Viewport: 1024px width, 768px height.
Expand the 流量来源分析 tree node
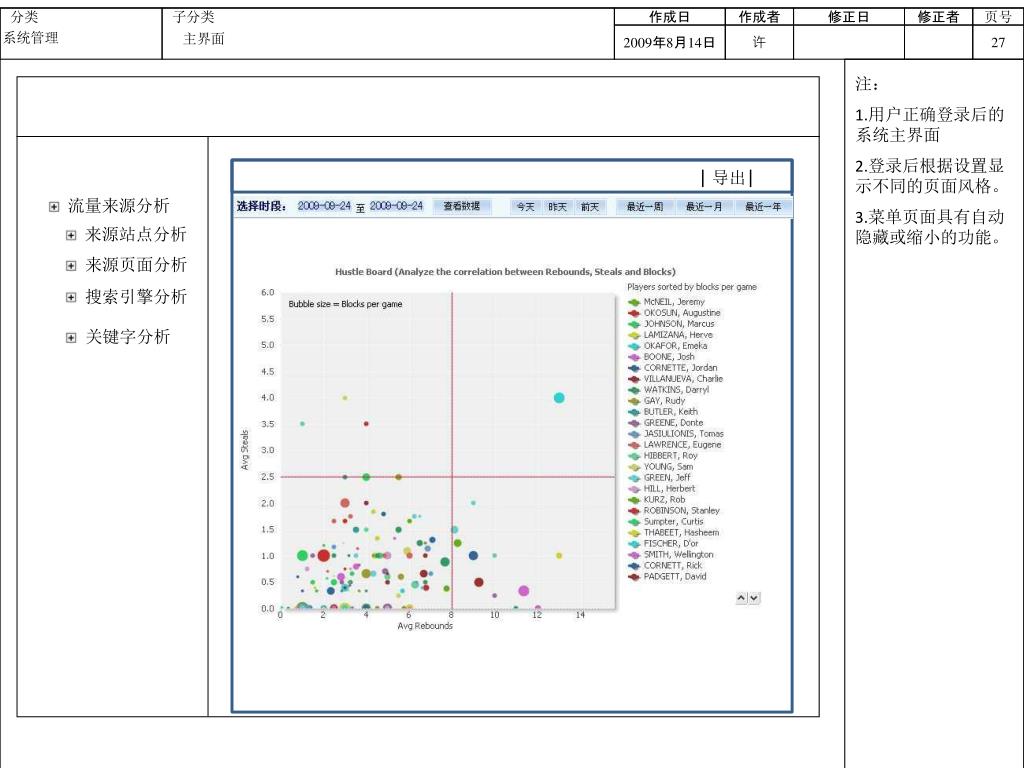pos(53,207)
